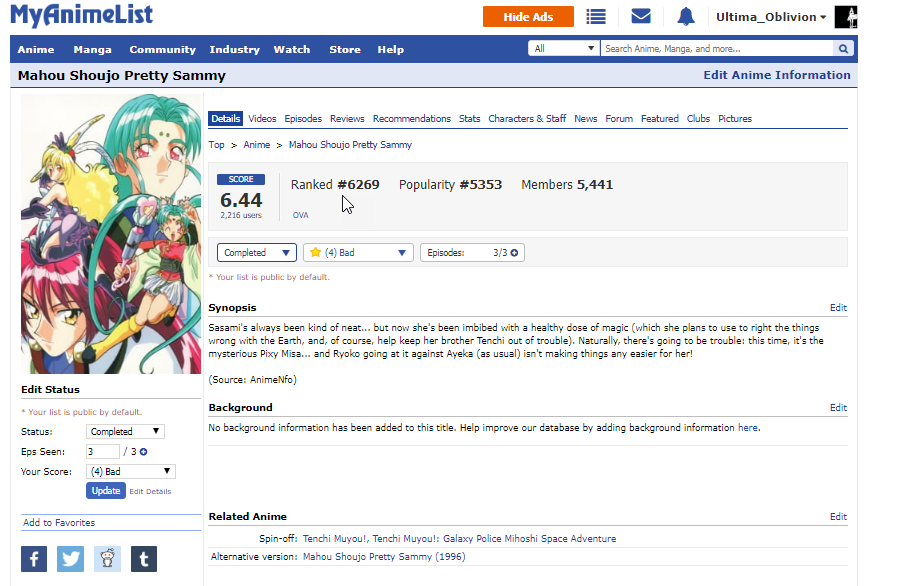The width and height of the screenshot is (899, 586).
Task: Click the background information 'here' link
Action: coord(748,428)
